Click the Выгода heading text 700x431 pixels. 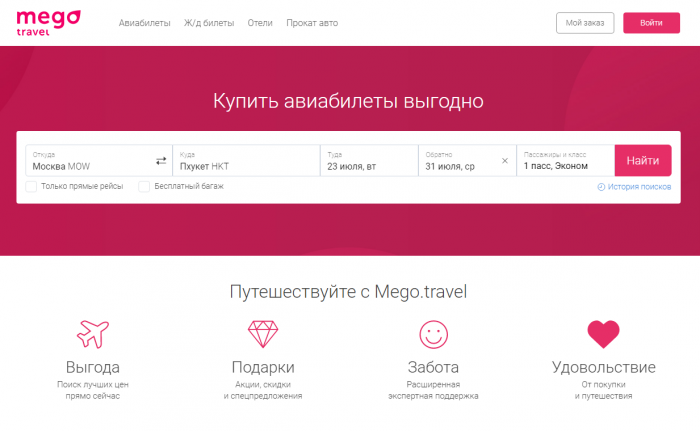(93, 367)
